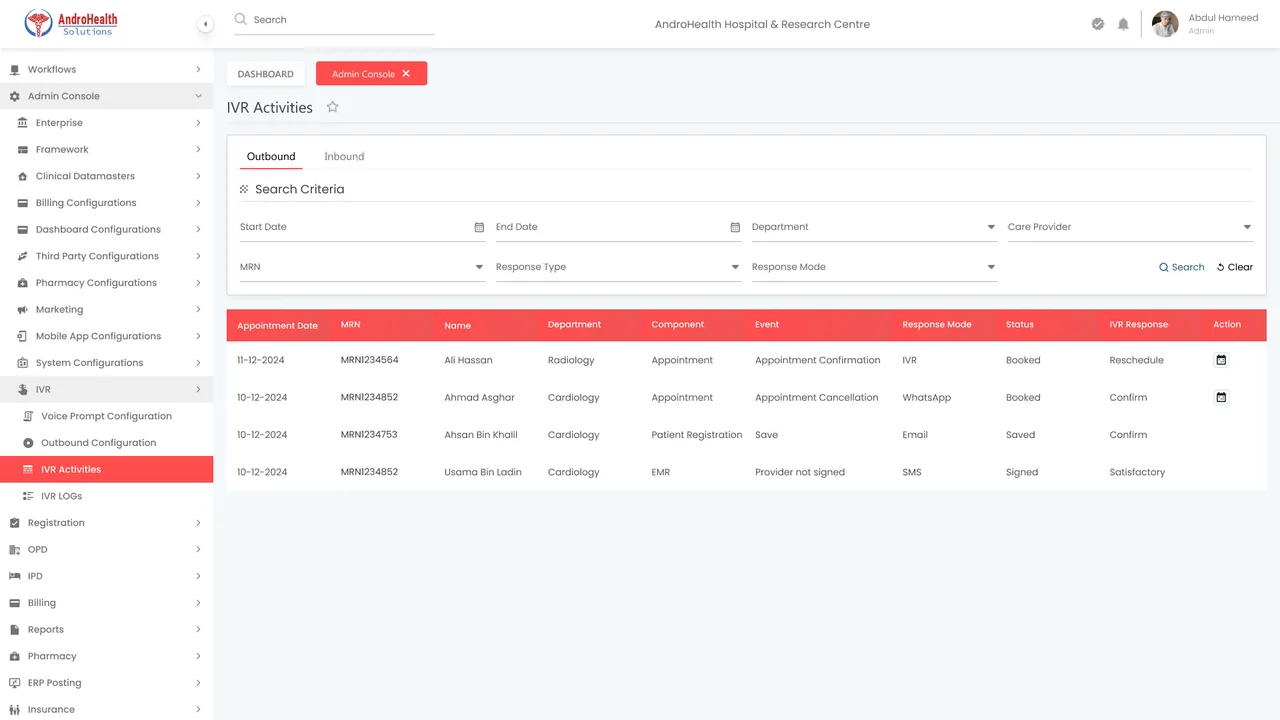Image resolution: width=1280 pixels, height=720 pixels.
Task: Close the Admin Console tab with X
Action: pos(406,74)
